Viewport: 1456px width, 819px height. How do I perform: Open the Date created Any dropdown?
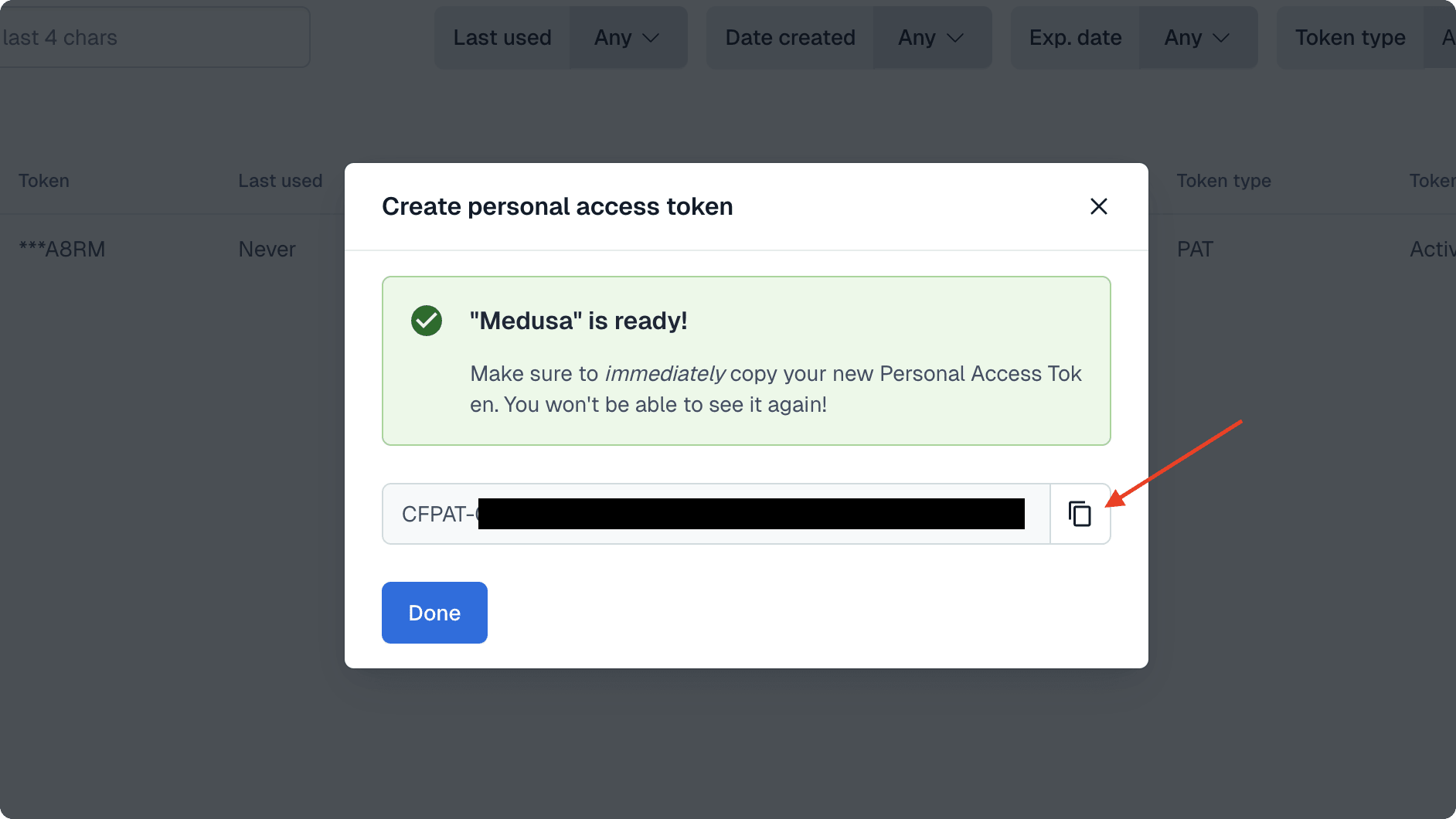[x=931, y=36]
